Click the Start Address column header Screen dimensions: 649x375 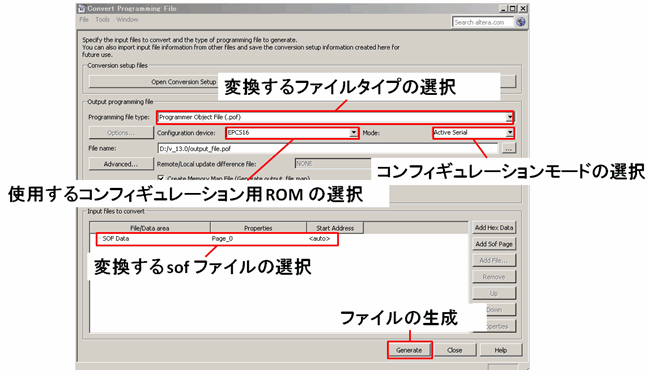coord(335,228)
